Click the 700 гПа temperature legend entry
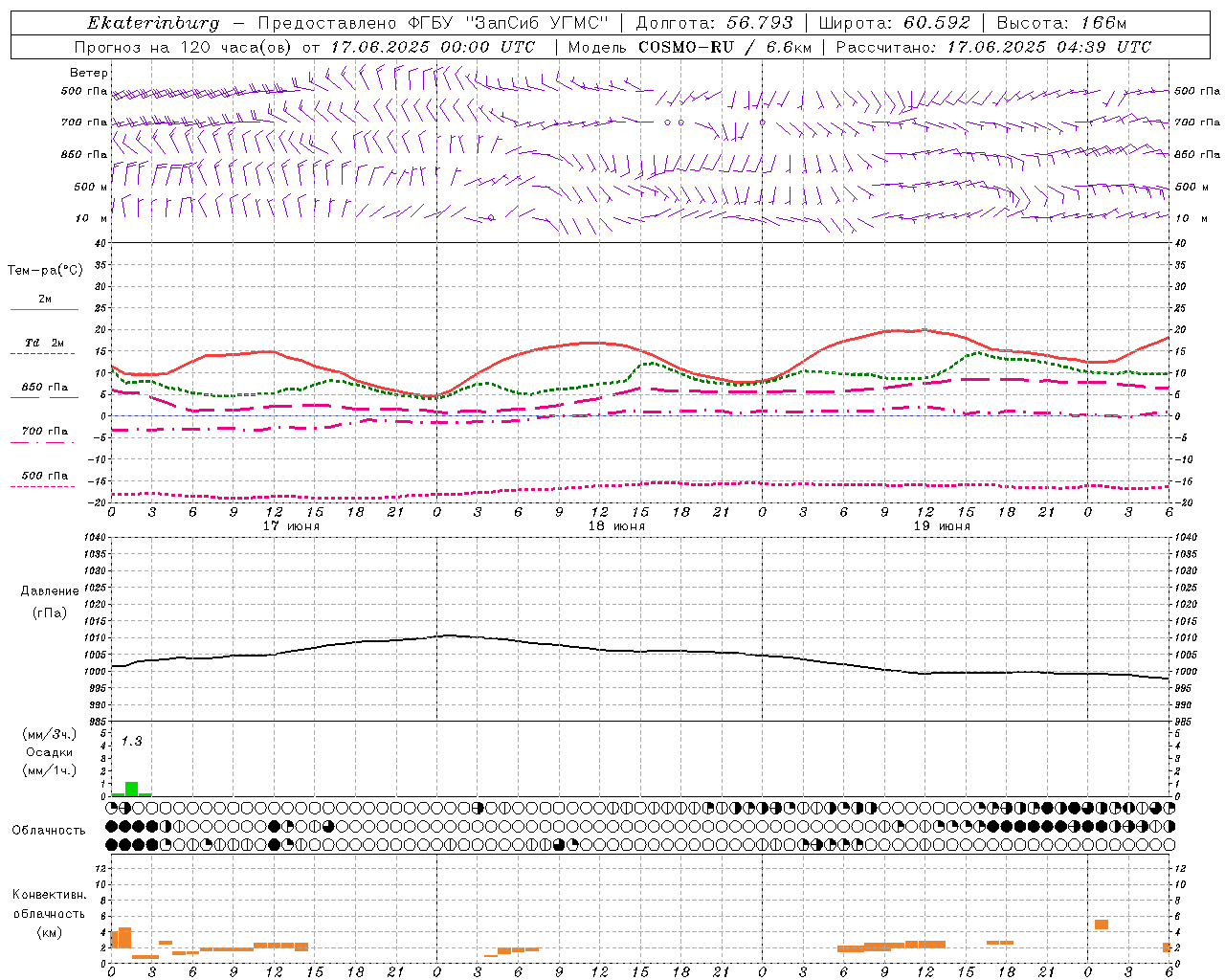The width and height of the screenshot is (1225, 980). pyautogui.click(x=44, y=432)
